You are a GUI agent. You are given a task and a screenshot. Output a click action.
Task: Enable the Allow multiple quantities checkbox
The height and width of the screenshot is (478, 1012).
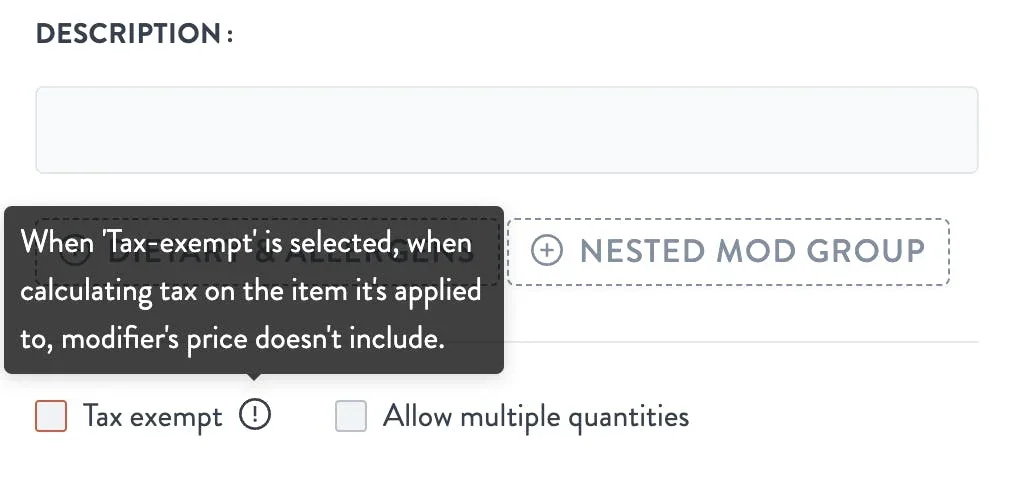[x=351, y=415]
